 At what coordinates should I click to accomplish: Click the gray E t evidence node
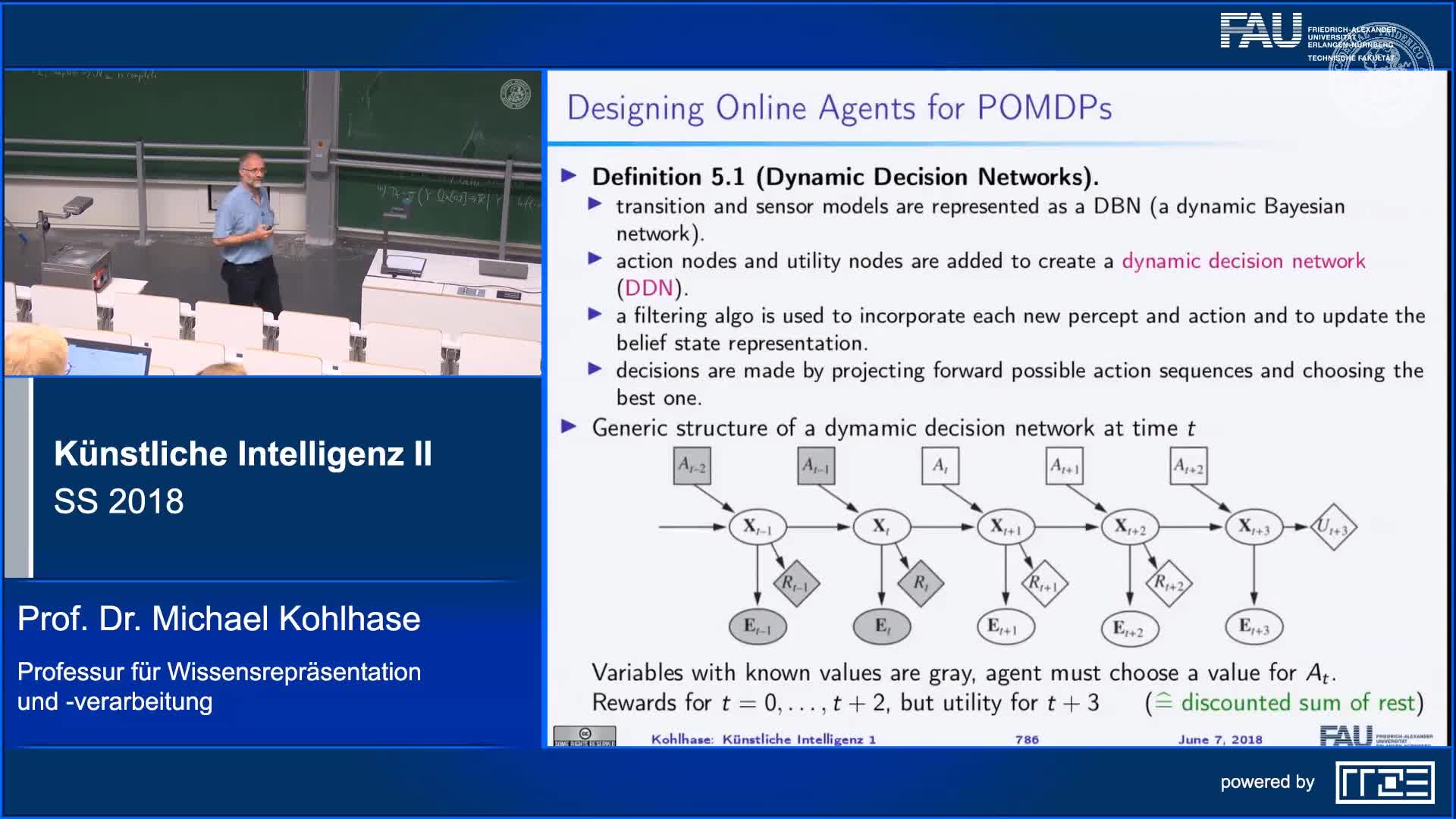click(882, 626)
